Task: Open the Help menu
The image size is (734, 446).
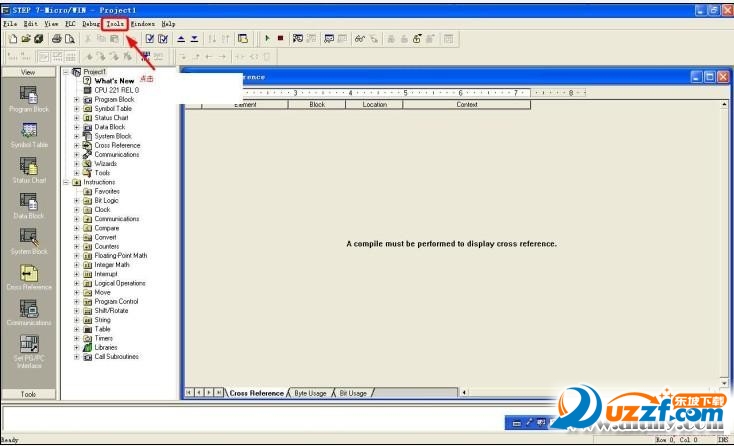Action: click(168, 23)
